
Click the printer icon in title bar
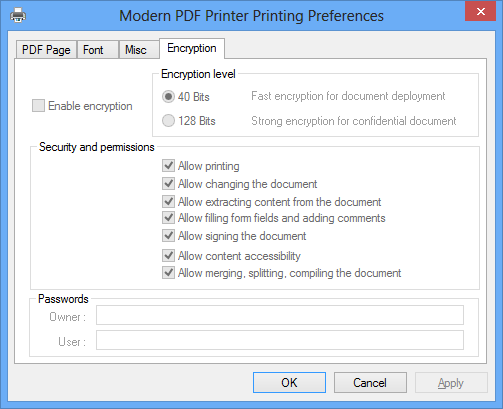pos(18,15)
